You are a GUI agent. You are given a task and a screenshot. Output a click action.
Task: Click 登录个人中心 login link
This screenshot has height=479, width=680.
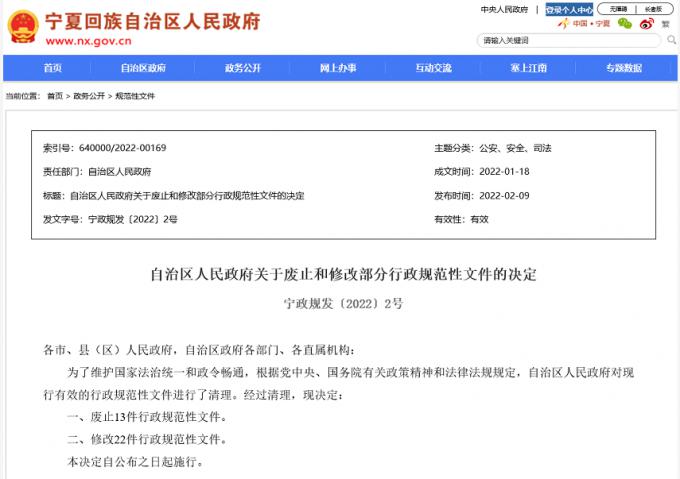(x=569, y=9)
